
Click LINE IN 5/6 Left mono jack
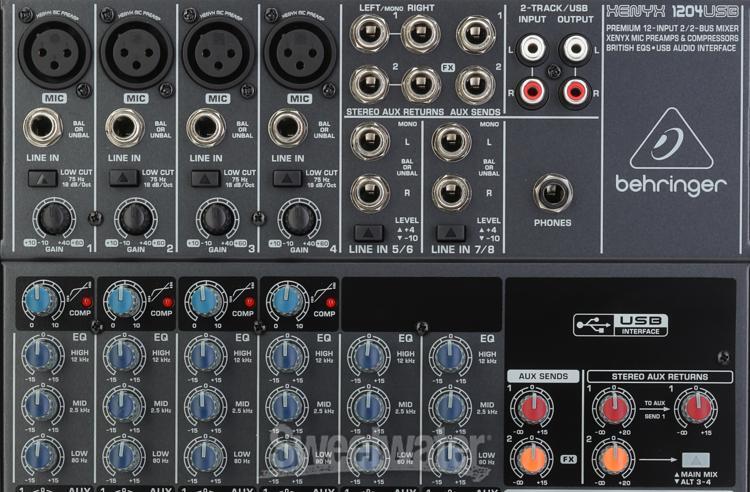[x=370, y=141]
